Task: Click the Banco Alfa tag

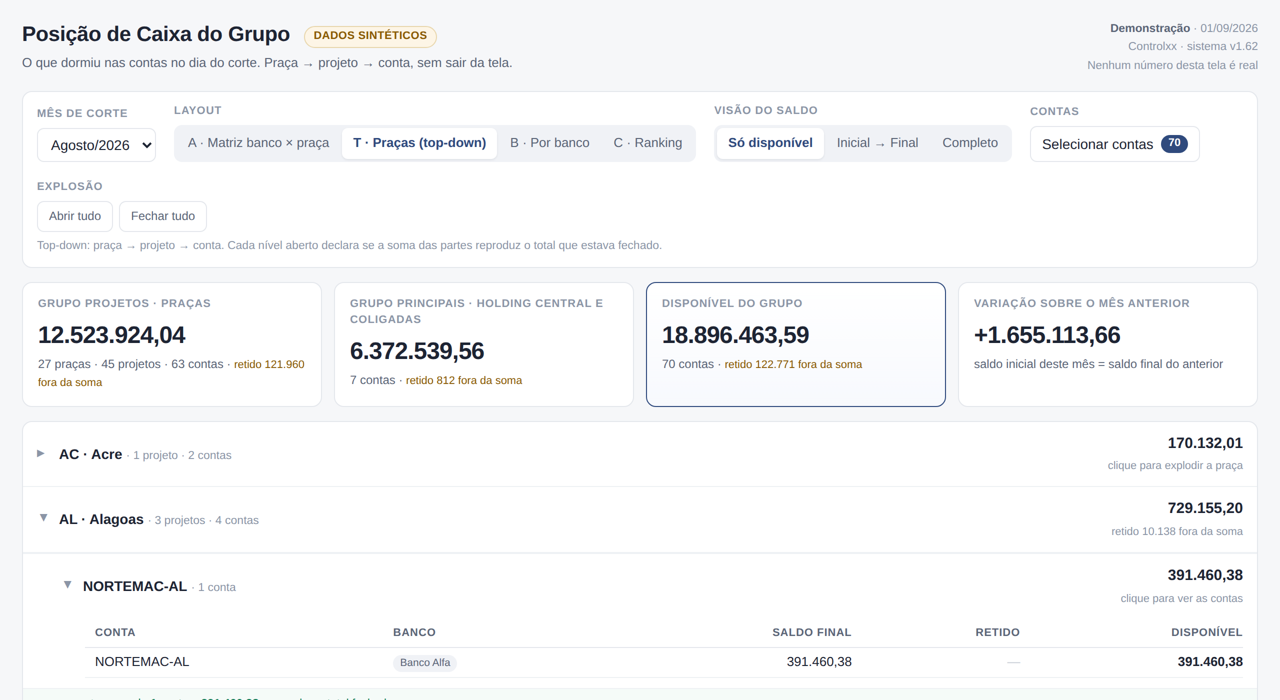Action: click(425, 662)
